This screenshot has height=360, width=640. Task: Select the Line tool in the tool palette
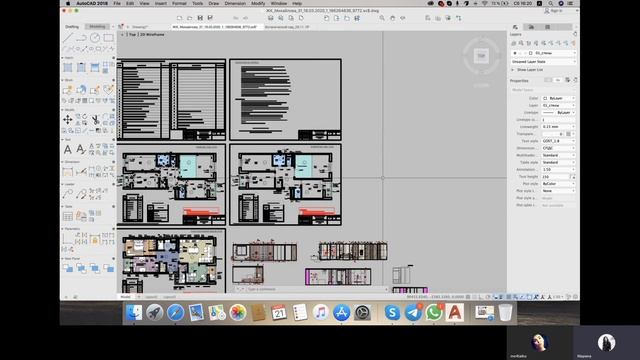tap(68, 38)
